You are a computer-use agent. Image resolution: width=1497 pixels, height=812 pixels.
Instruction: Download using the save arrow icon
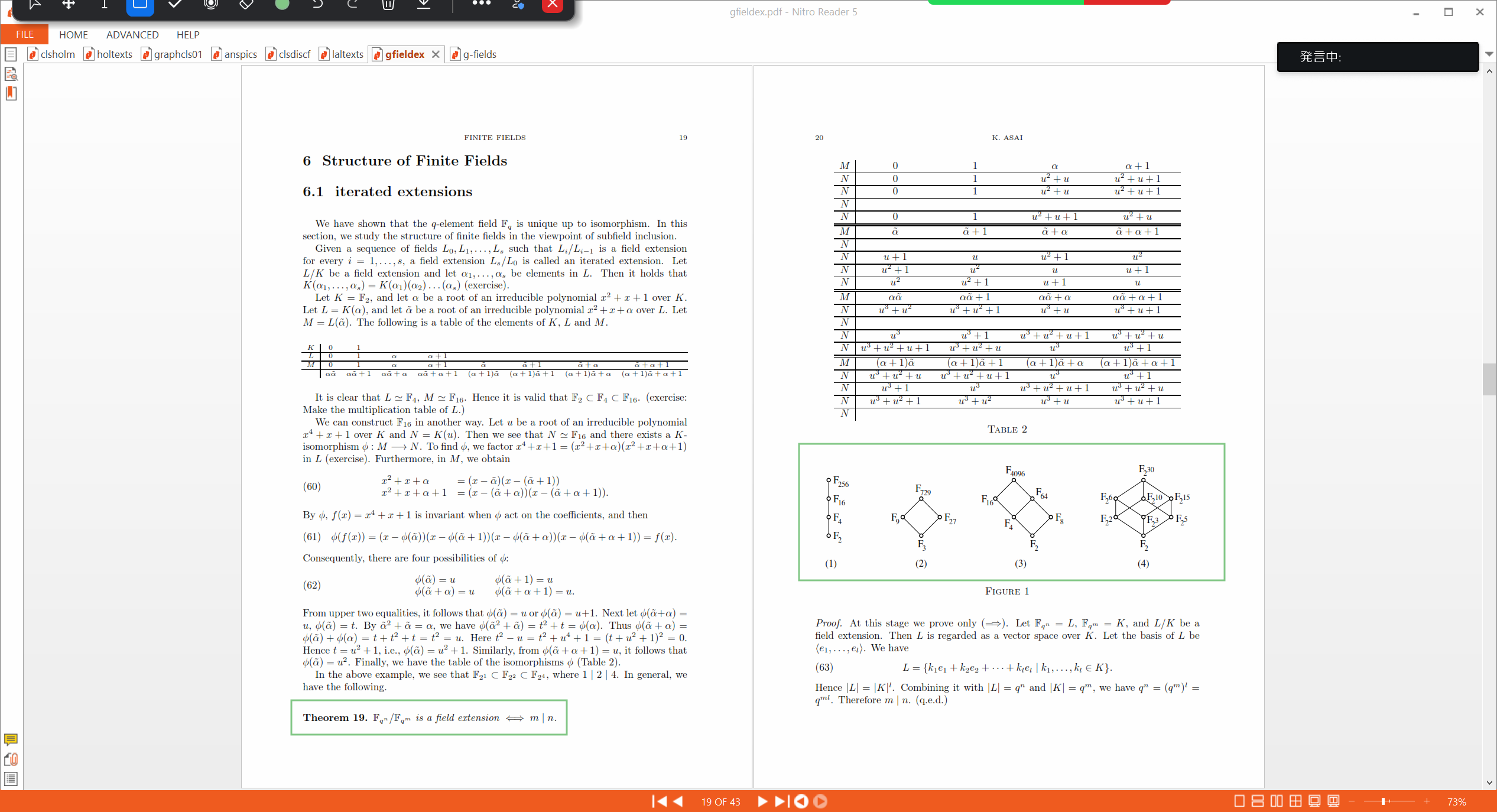coord(423,6)
